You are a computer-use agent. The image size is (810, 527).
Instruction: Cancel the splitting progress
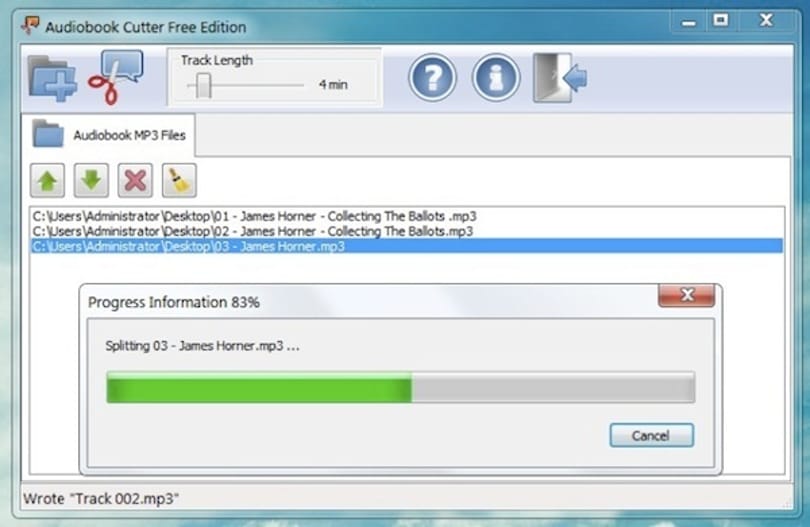tap(651, 436)
